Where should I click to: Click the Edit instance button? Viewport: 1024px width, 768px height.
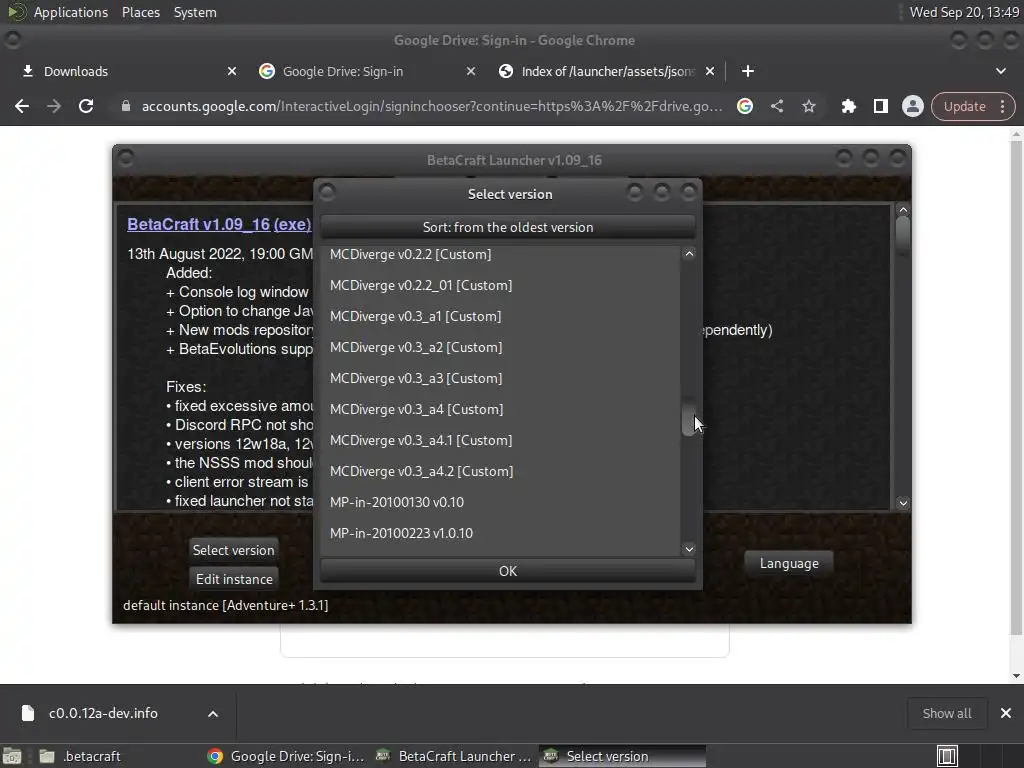tap(234, 579)
